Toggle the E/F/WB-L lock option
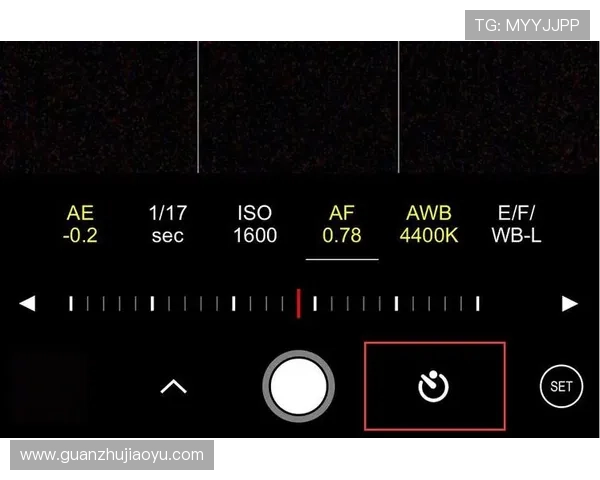This screenshot has width=600, height=480. 516,225
